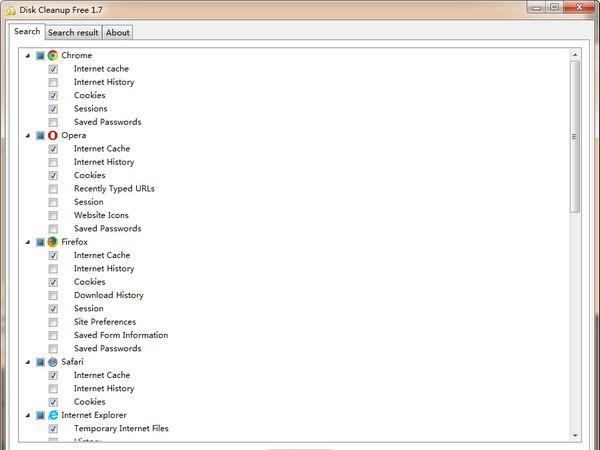Enable Firefox Download History checkbox
600x450 pixels.
[53, 296]
